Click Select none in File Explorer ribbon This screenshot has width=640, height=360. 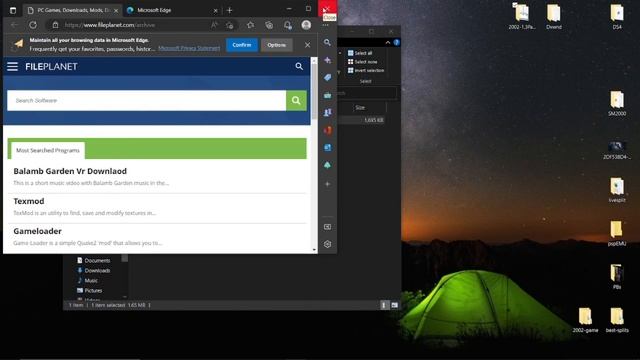[362, 62]
